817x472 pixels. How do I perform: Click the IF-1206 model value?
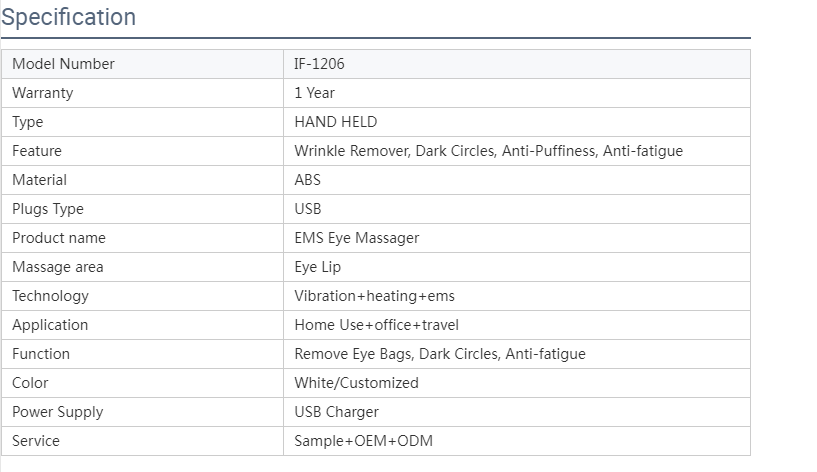point(319,64)
